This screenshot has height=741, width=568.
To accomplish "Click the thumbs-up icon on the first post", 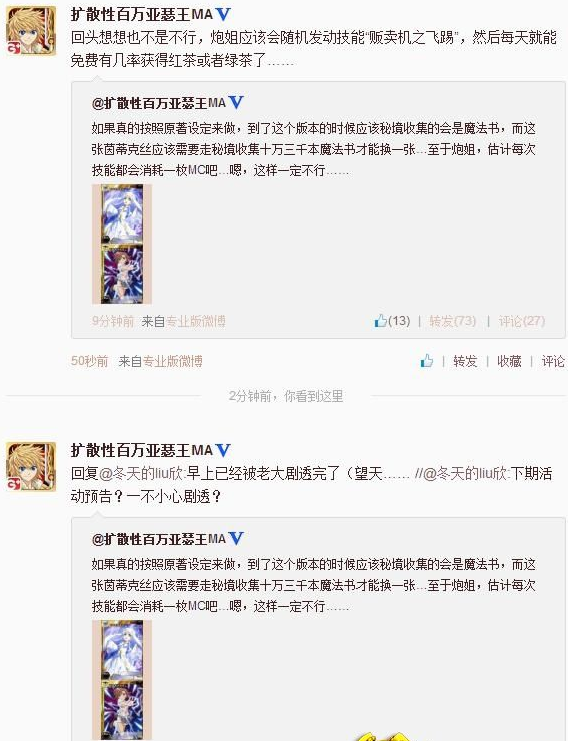I will coord(427,361).
